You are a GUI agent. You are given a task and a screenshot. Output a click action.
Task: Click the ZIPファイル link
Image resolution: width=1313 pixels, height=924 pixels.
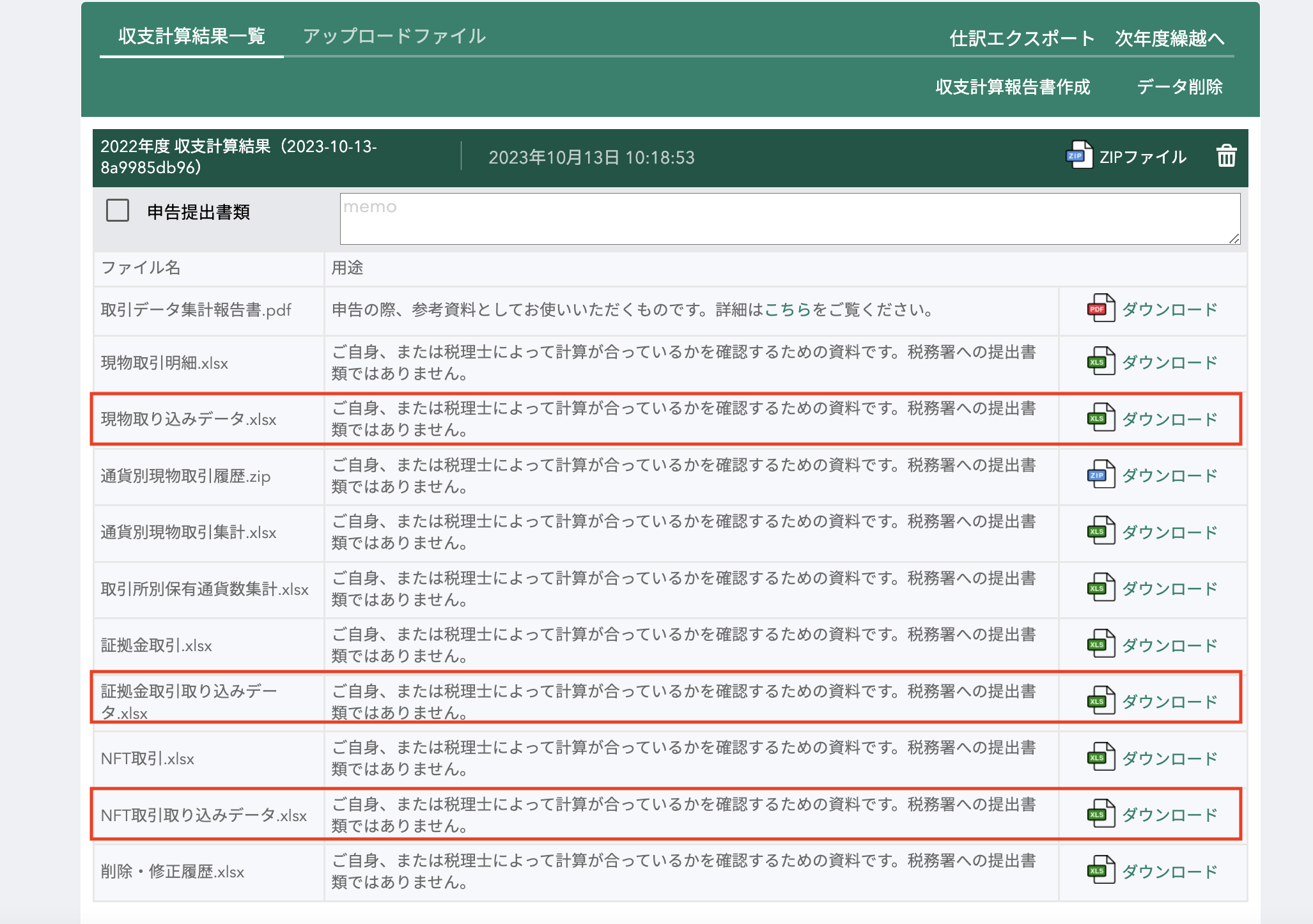coord(1143,157)
